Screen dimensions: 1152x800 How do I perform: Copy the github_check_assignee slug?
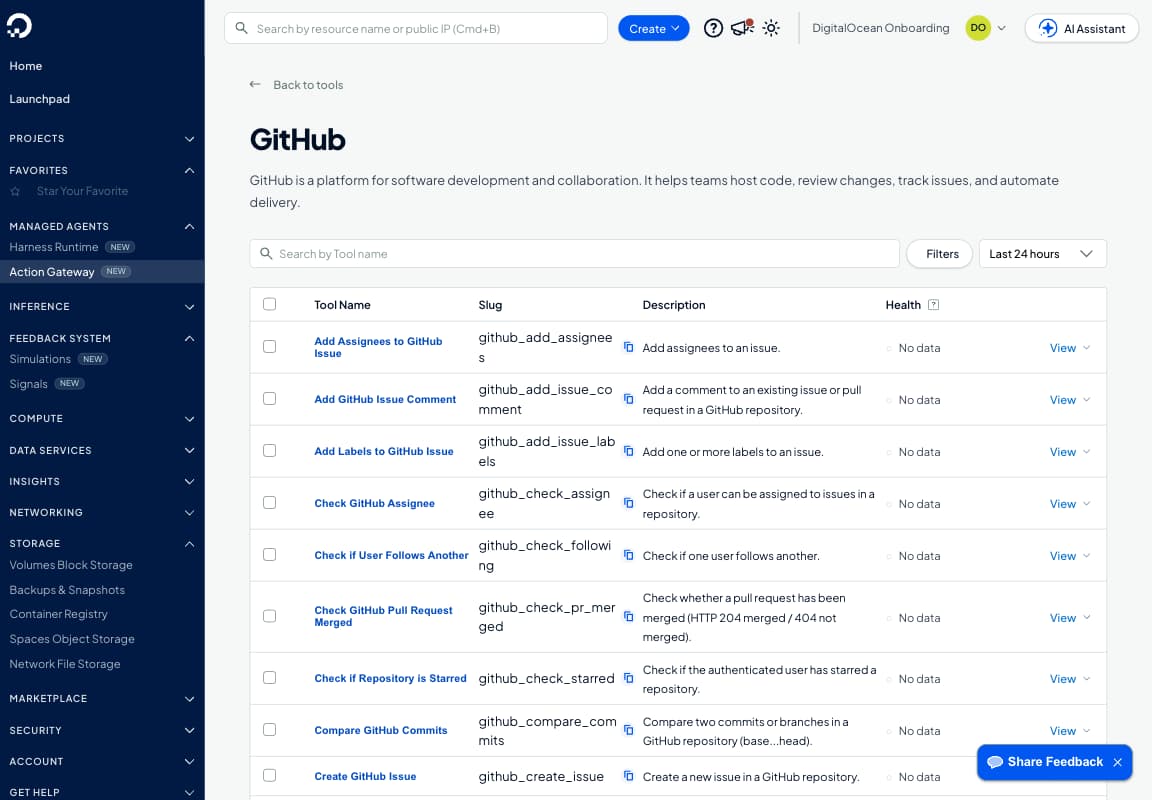[x=628, y=503]
